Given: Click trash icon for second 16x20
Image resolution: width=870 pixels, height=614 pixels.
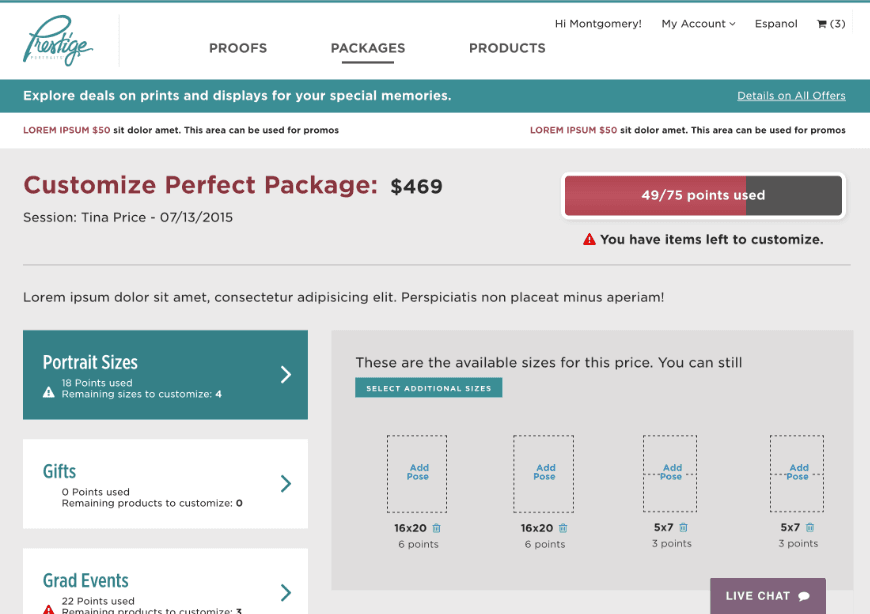Looking at the screenshot, I should tap(563, 528).
